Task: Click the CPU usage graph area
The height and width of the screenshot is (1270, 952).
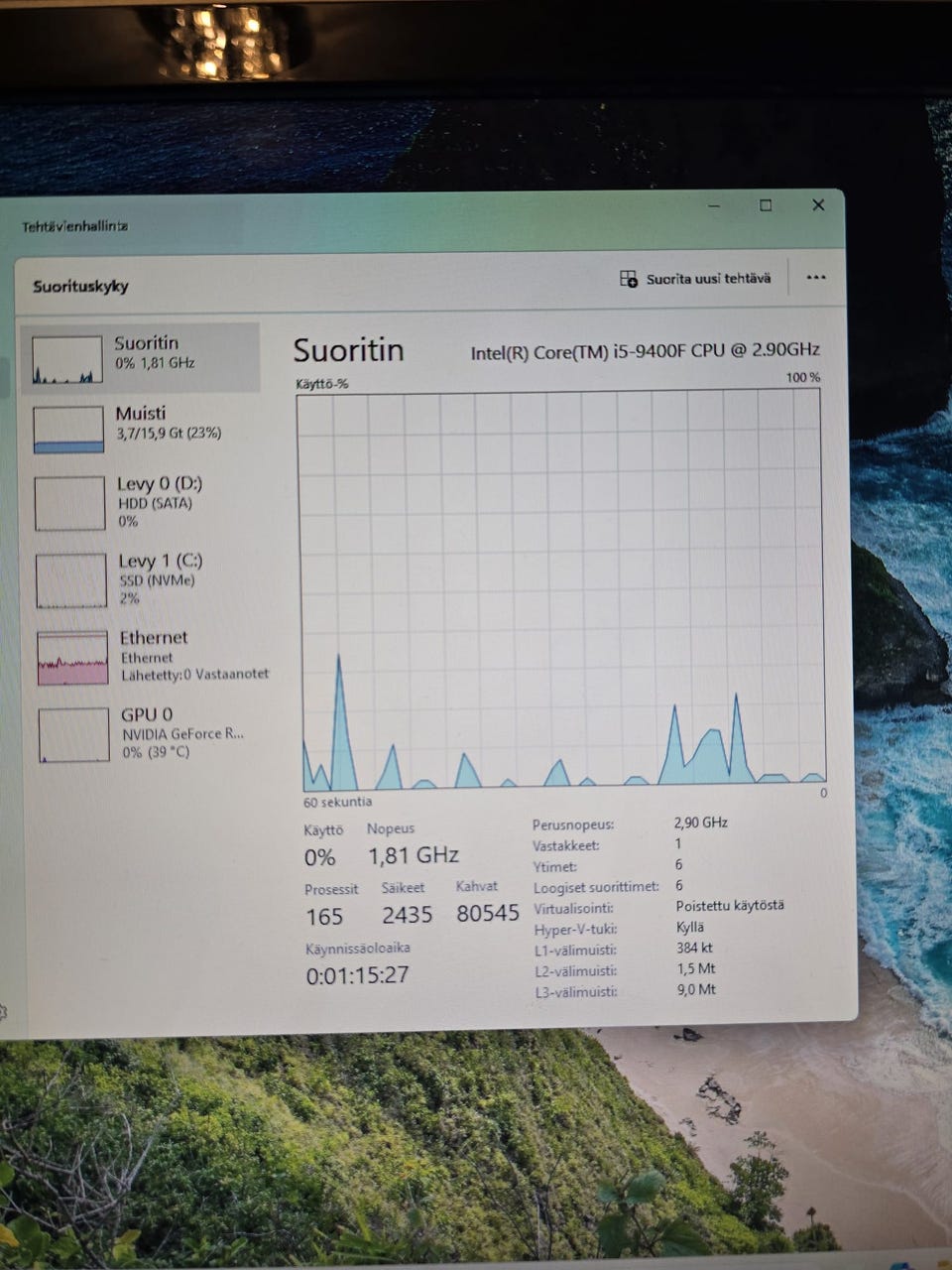Action: coord(562,588)
